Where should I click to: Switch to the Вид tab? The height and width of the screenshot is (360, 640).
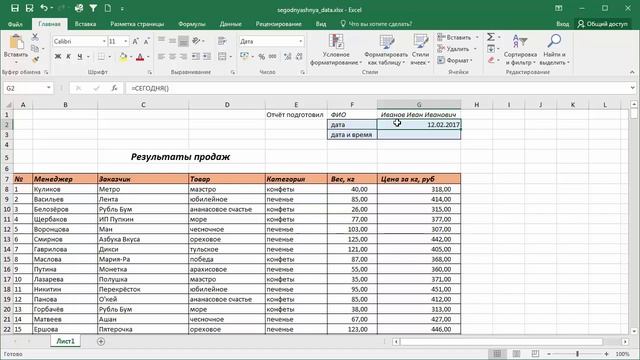point(321,24)
